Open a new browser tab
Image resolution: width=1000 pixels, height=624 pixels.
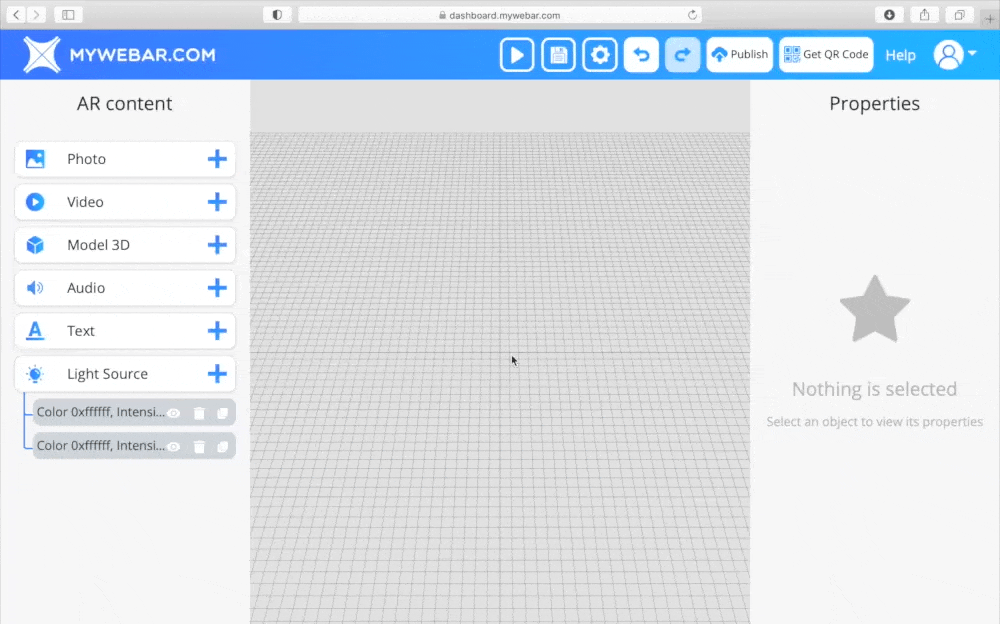[x=990, y=19]
